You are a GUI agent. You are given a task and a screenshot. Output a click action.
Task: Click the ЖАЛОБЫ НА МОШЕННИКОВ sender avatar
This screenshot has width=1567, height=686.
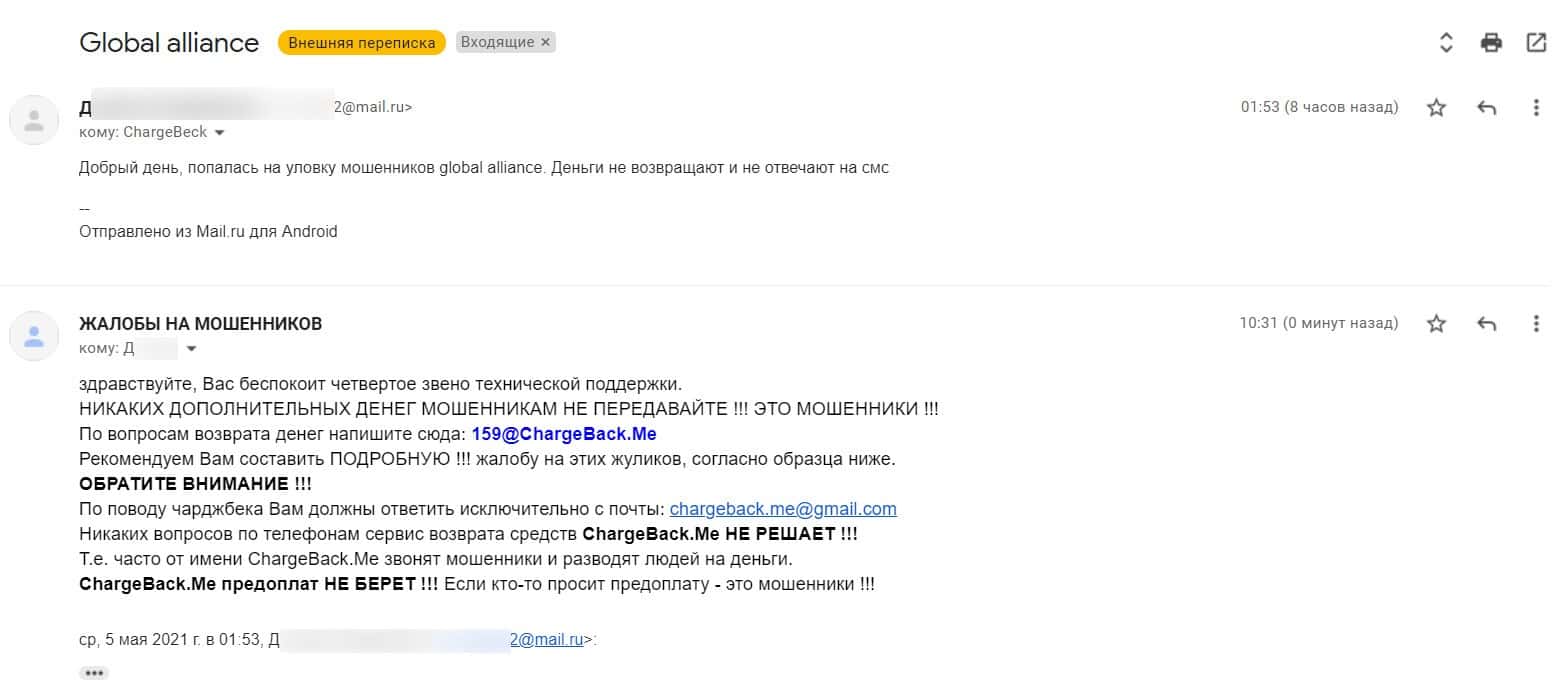pyautogui.click(x=34, y=336)
